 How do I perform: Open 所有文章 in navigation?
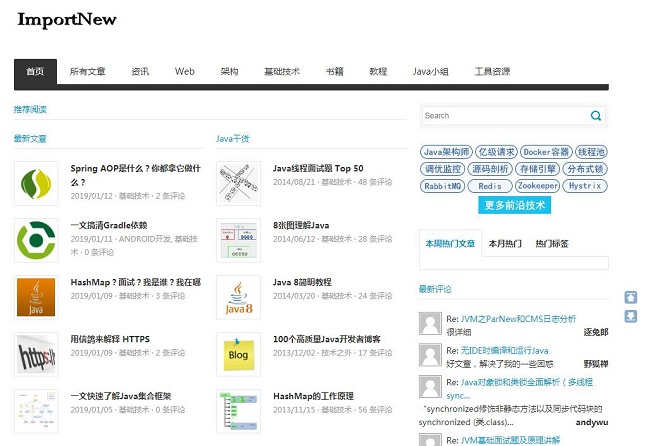click(x=88, y=72)
